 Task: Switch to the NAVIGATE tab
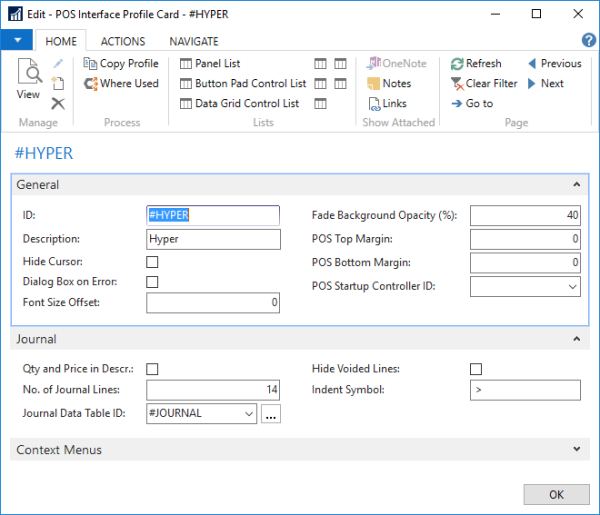pyautogui.click(x=194, y=41)
